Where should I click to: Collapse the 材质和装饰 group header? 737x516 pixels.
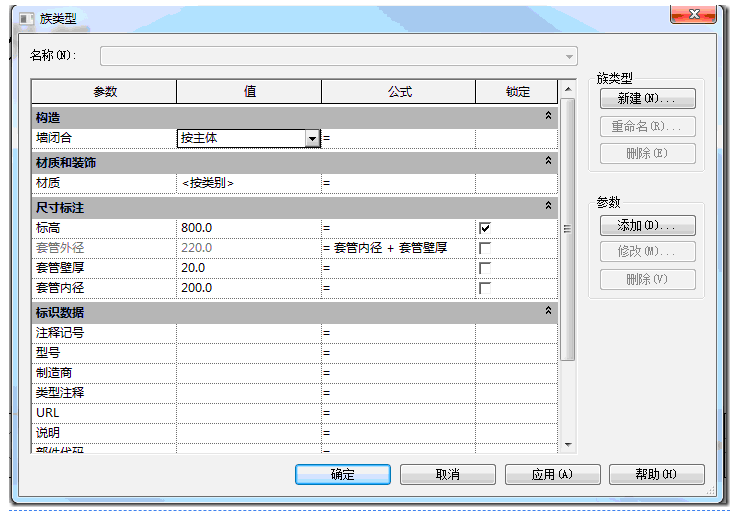(547, 161)
